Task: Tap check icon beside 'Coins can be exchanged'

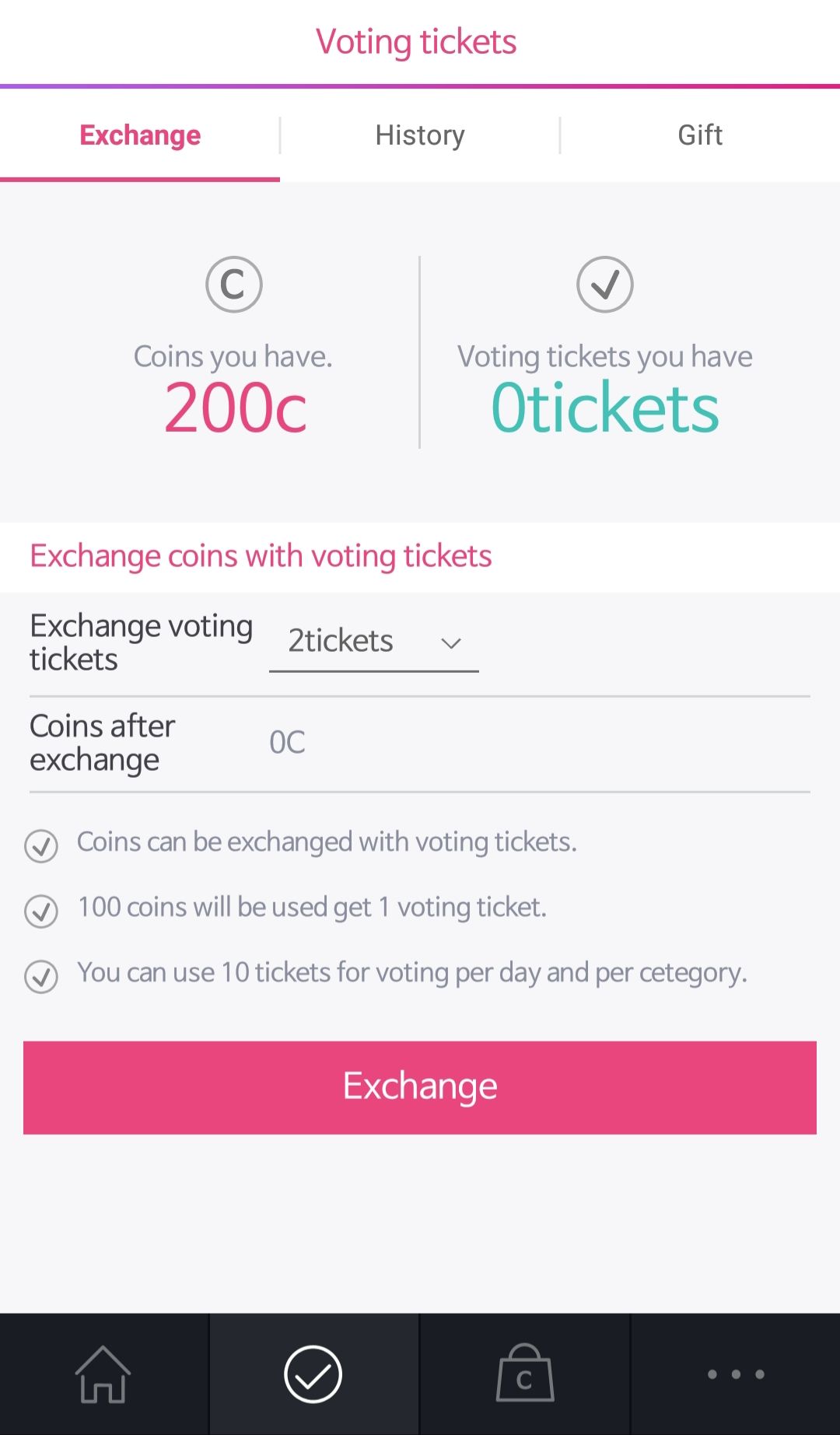Action: tap(41, 846)
